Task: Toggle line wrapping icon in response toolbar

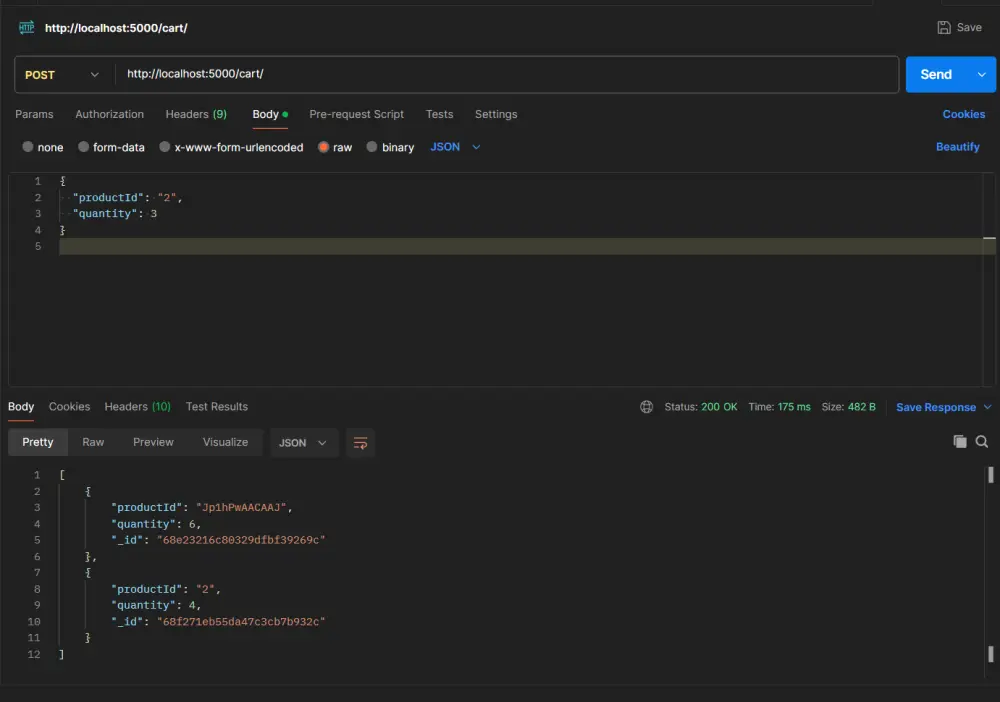Action: click(360, 442)
